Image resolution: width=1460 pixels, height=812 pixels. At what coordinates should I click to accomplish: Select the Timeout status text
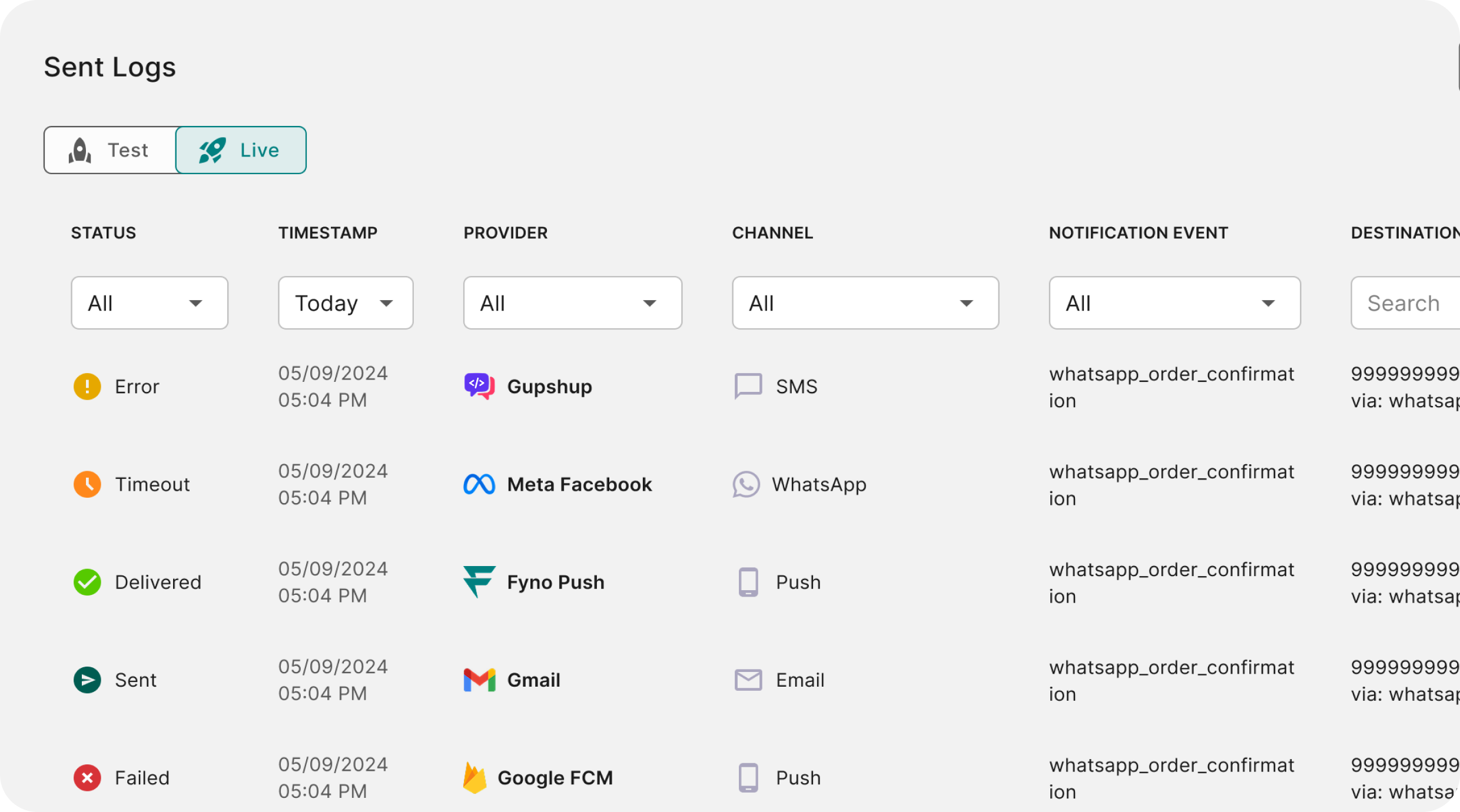pos(152,484)
